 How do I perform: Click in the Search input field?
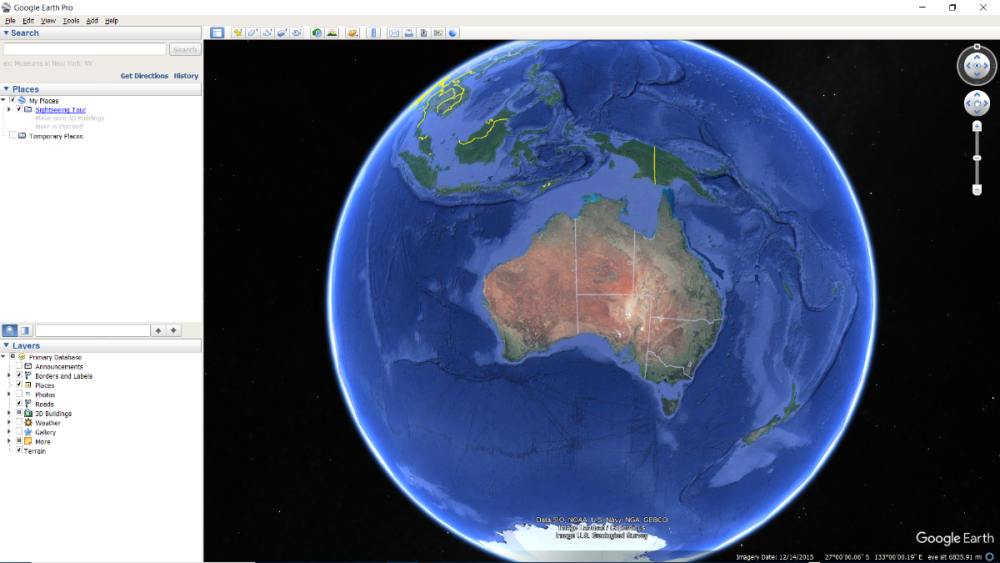[85, 49]
